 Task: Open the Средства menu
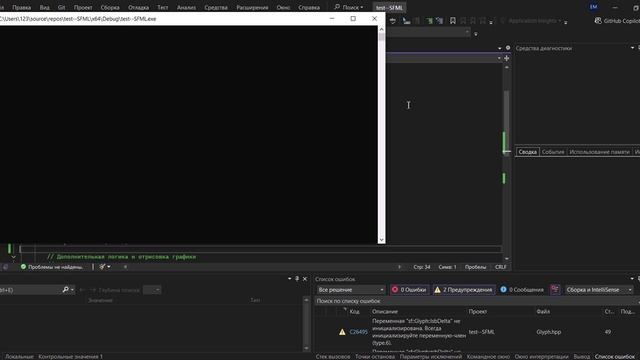(x=216, y=7)
